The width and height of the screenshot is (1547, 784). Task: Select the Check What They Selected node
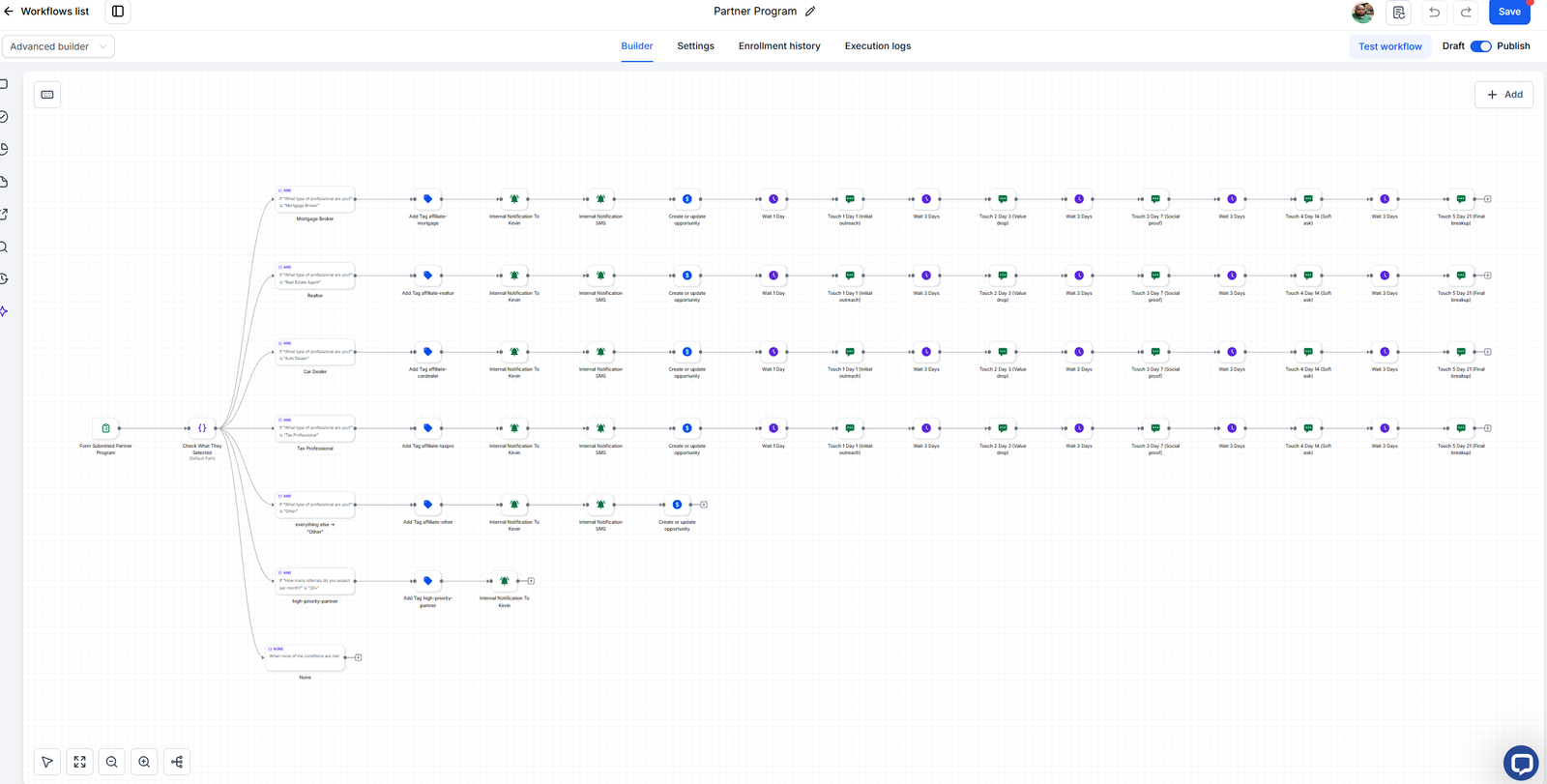(202, 428)
